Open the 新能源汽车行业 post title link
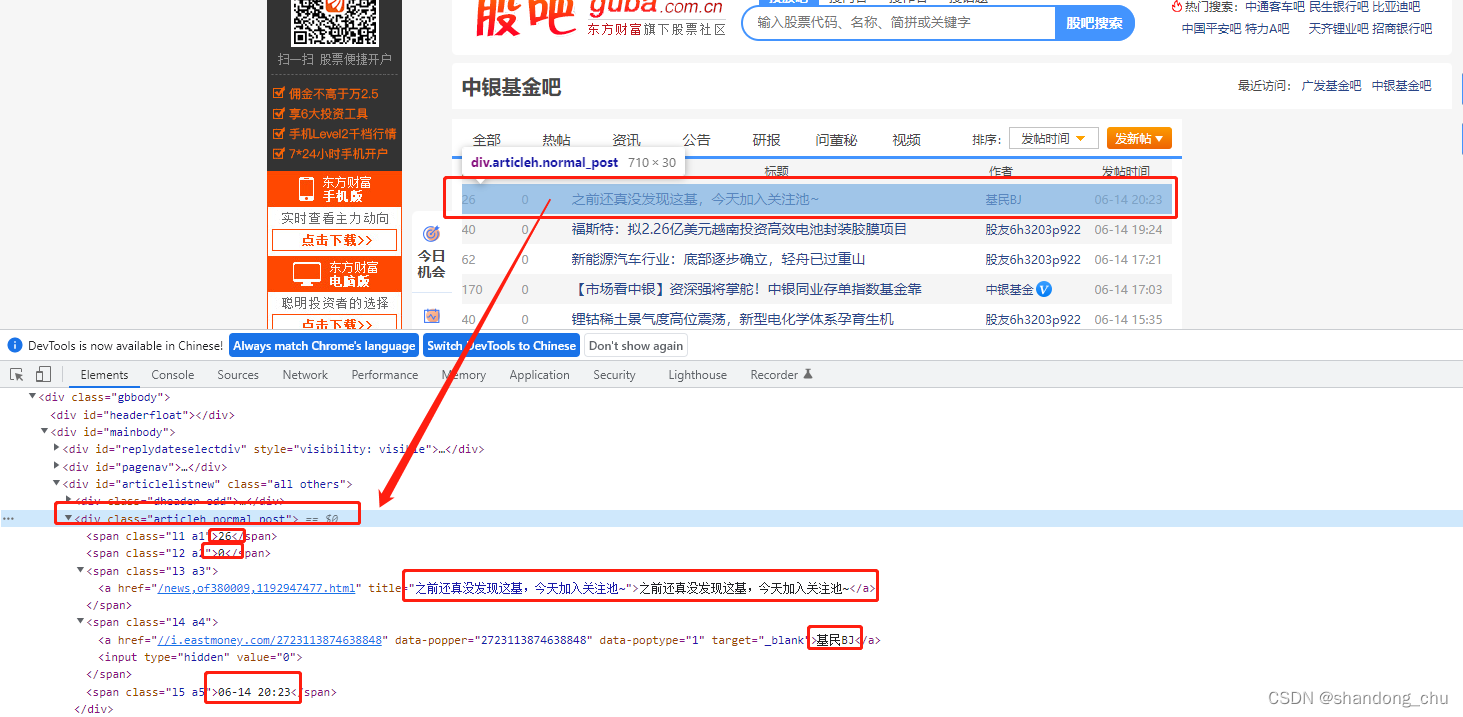 coord(718,259)
